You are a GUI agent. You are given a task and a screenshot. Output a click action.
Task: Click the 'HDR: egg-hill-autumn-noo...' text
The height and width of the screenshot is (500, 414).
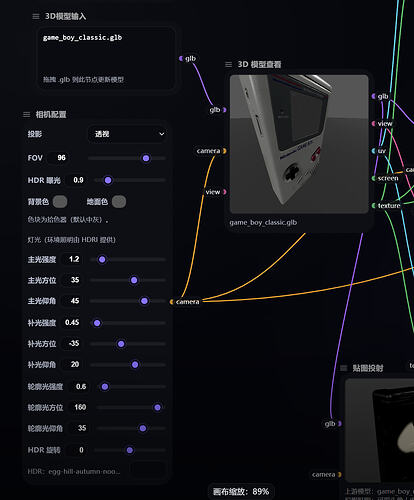pos(73,471)
